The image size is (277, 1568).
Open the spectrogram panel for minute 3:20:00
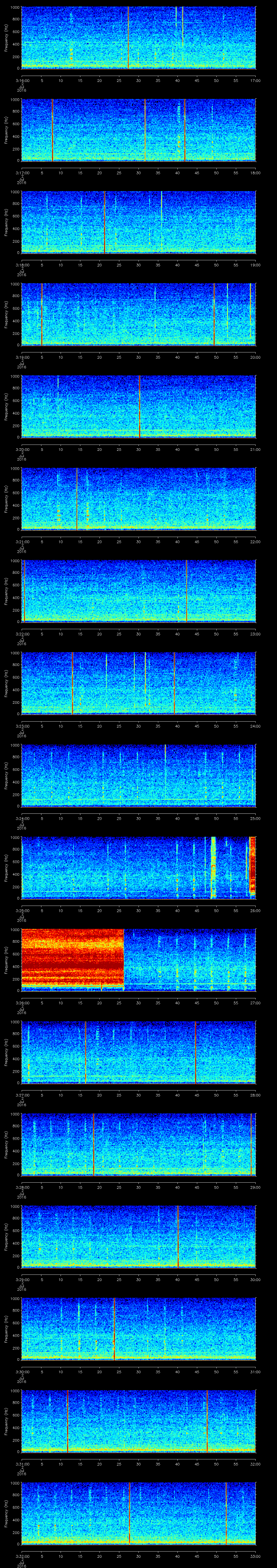click(139, 407)
